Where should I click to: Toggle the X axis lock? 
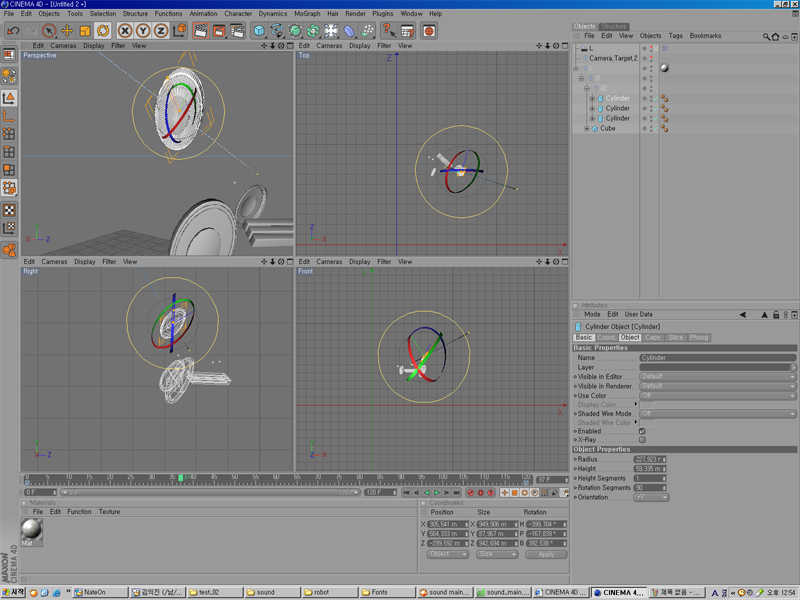[x=125, y=31]
